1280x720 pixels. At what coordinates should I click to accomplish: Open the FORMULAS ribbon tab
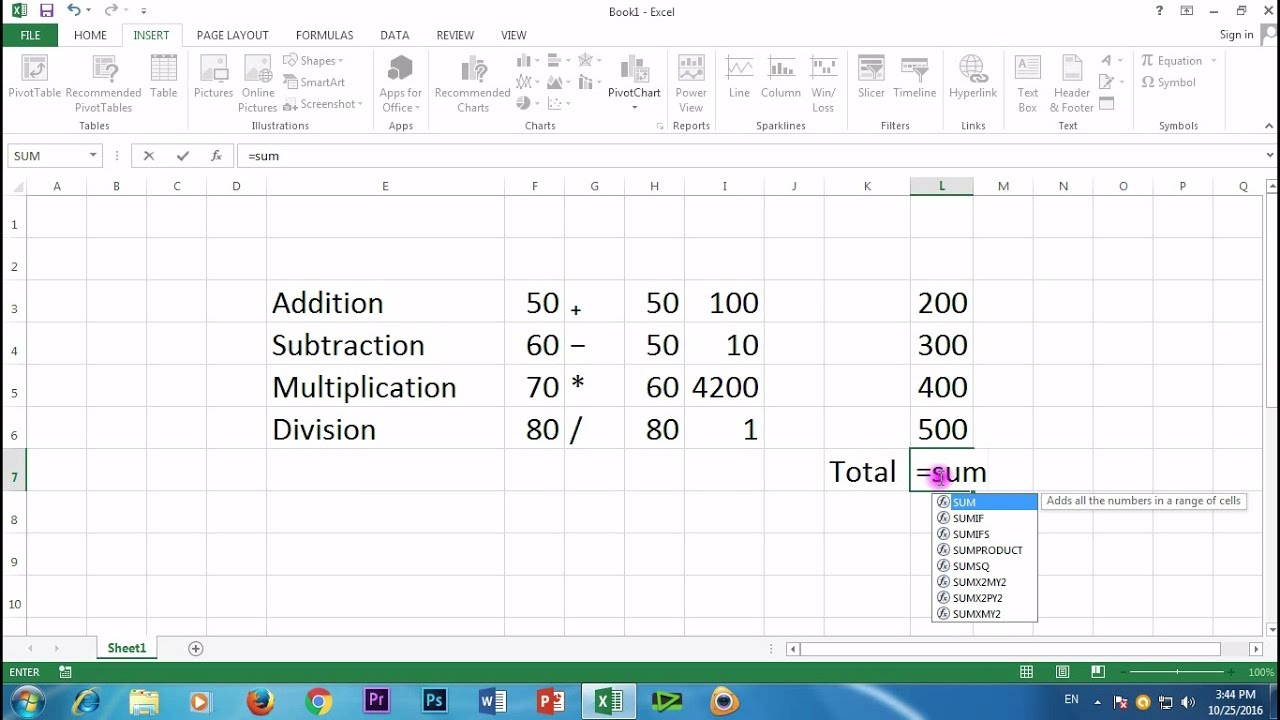pyautogui.click(x=324, y=35)
